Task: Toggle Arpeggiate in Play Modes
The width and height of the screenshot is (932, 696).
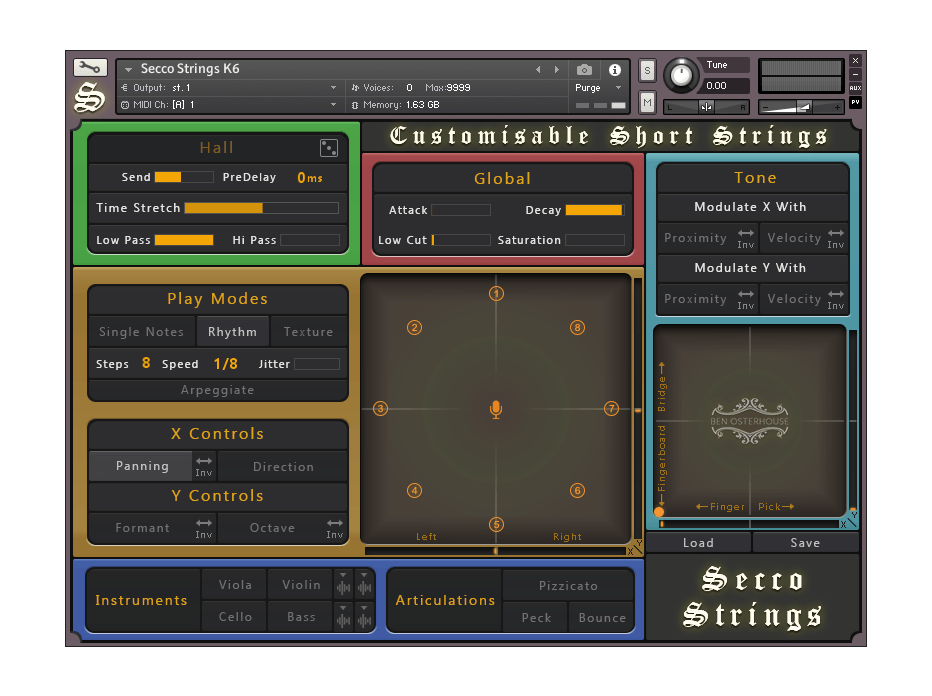Action: [218, 390]
